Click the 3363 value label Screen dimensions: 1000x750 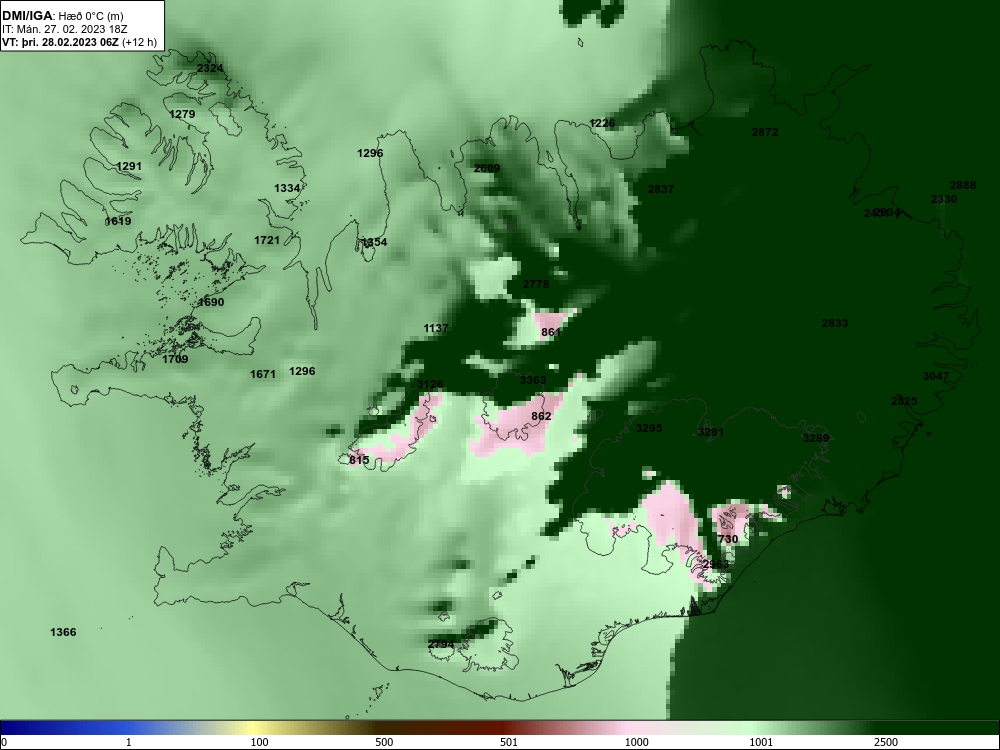pos(533,380)
